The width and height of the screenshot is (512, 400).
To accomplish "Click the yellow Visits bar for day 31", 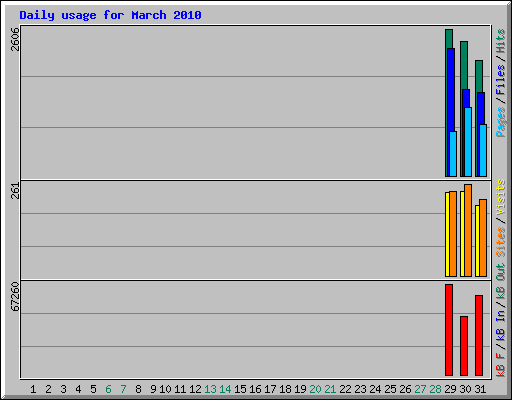I will 477,241.
